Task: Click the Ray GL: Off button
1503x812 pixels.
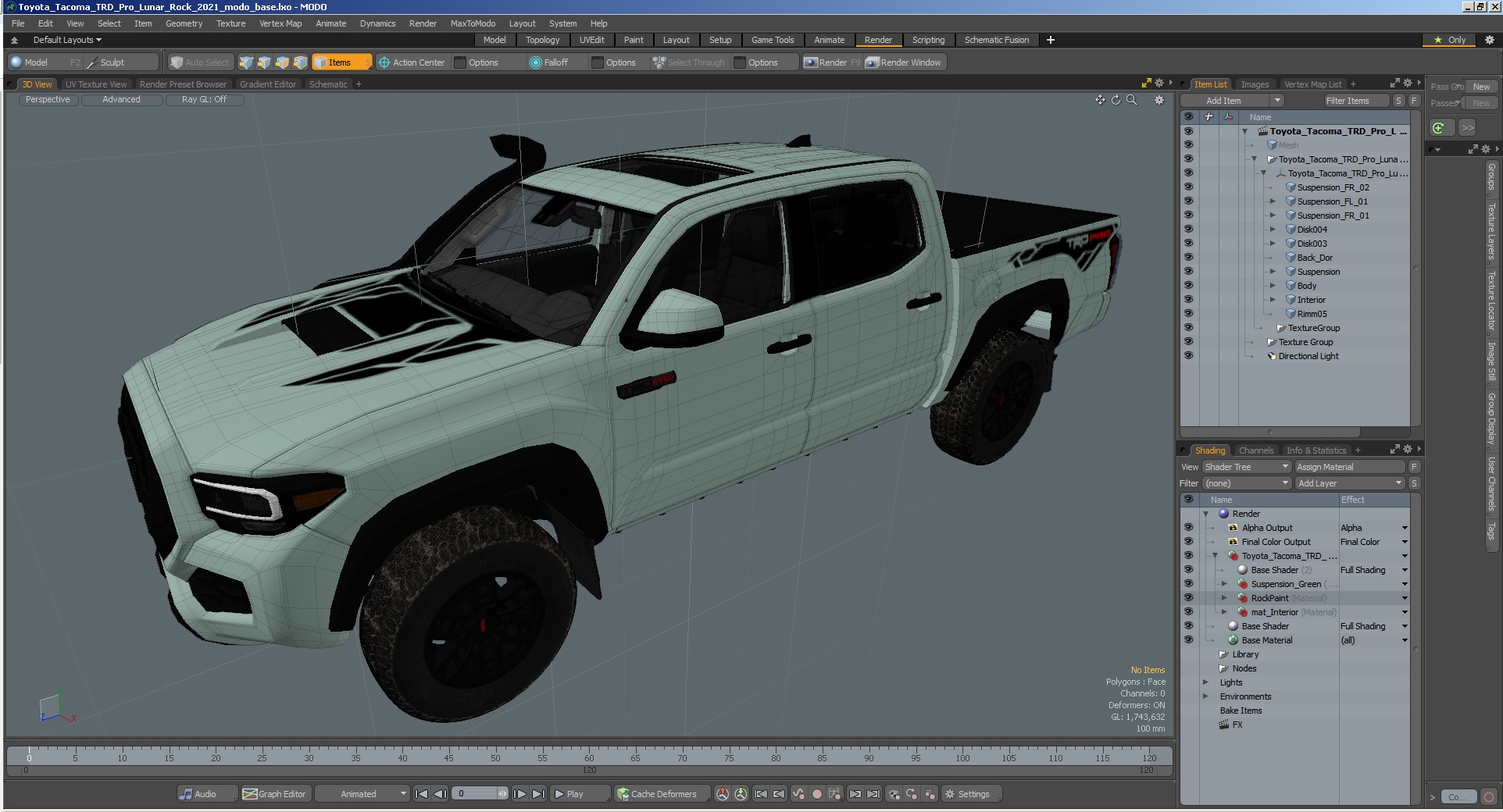Action: pos(204,100)
